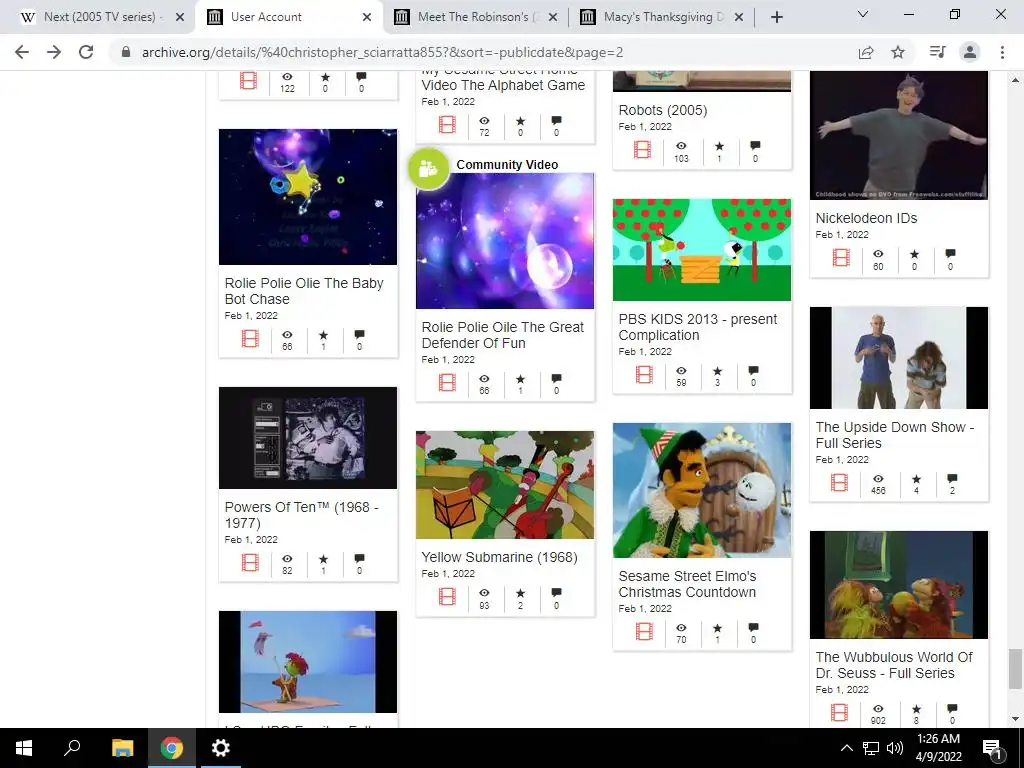Click film icon under Great Defender Of Fun
The image size is (1024, 768).
click(x=447, y=383)
